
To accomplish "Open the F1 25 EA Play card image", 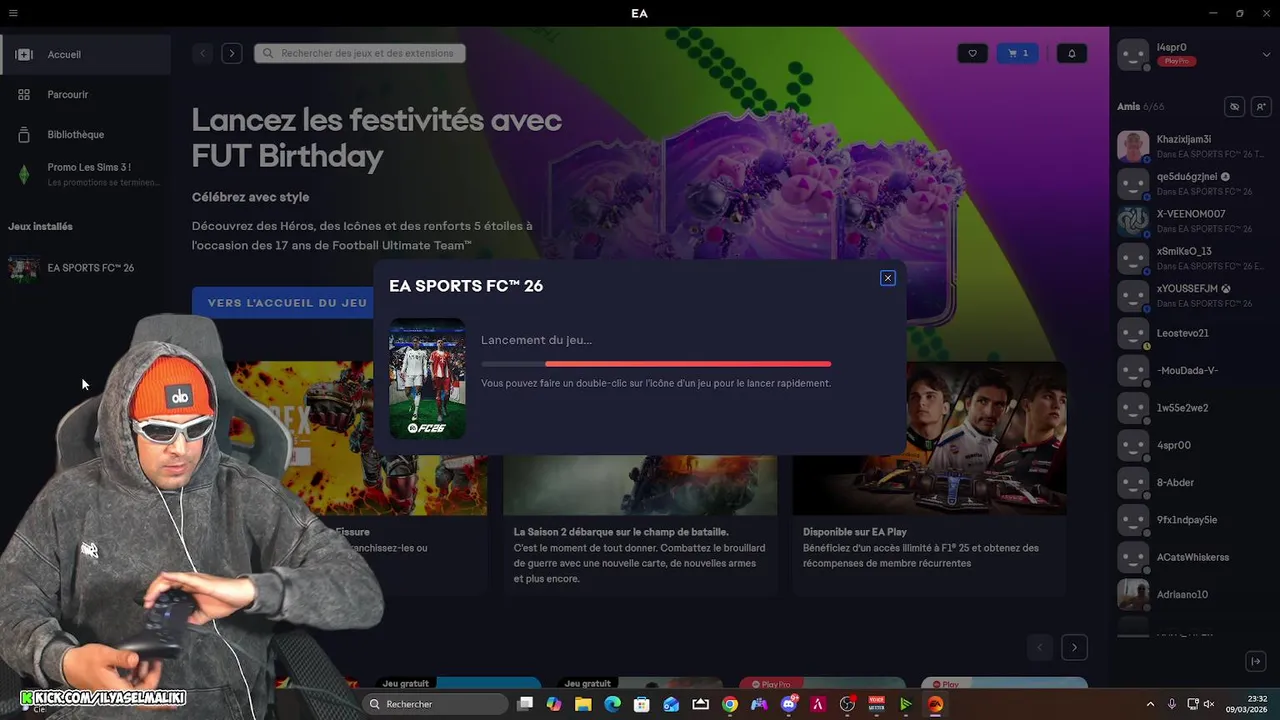I will click(x=930, y=438).
